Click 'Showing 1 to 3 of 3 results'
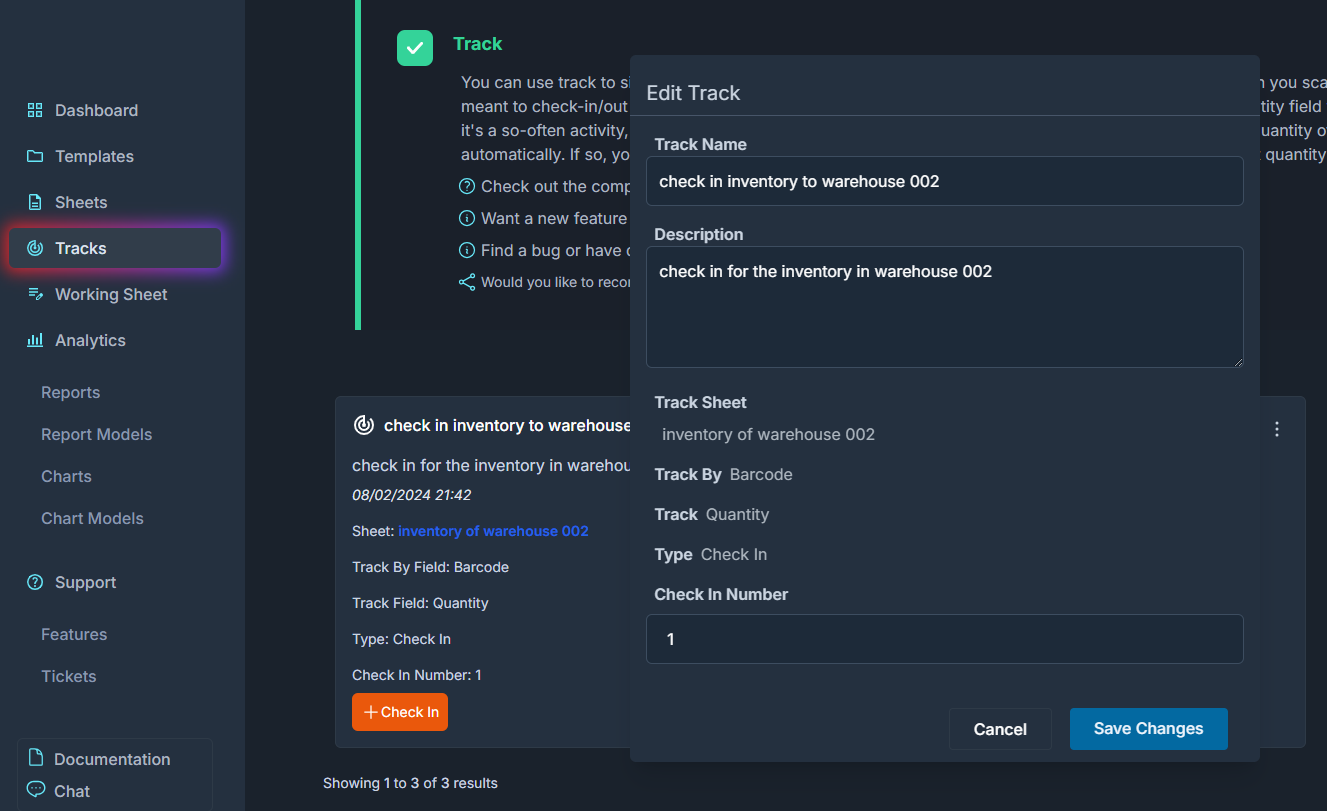Screen dimensions: 1327x811 410,783
